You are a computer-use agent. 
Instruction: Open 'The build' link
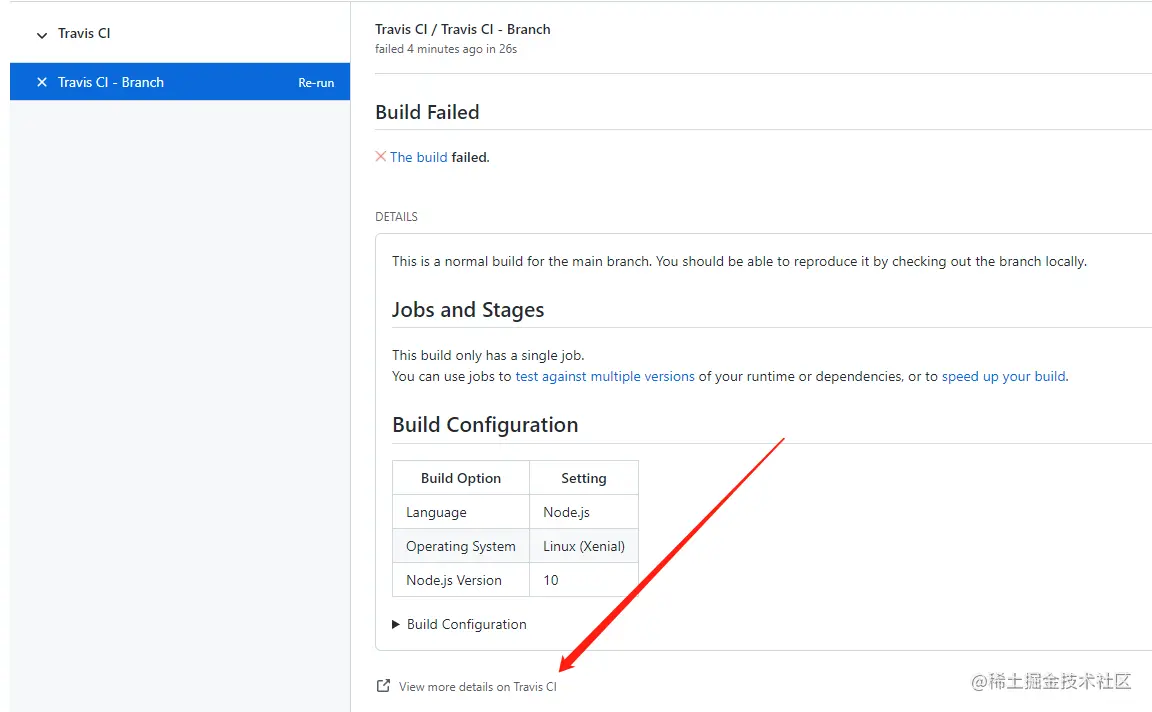[x=418, y=157]
